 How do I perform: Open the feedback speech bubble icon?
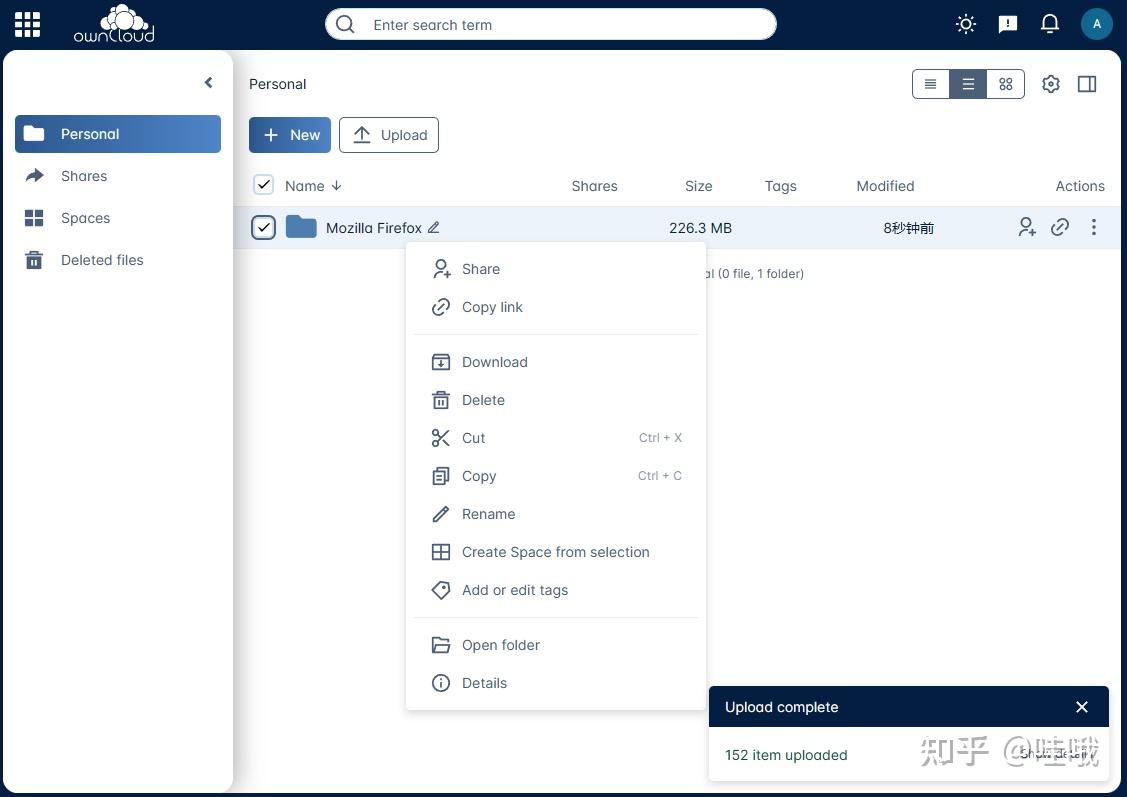pos(1007,23)
